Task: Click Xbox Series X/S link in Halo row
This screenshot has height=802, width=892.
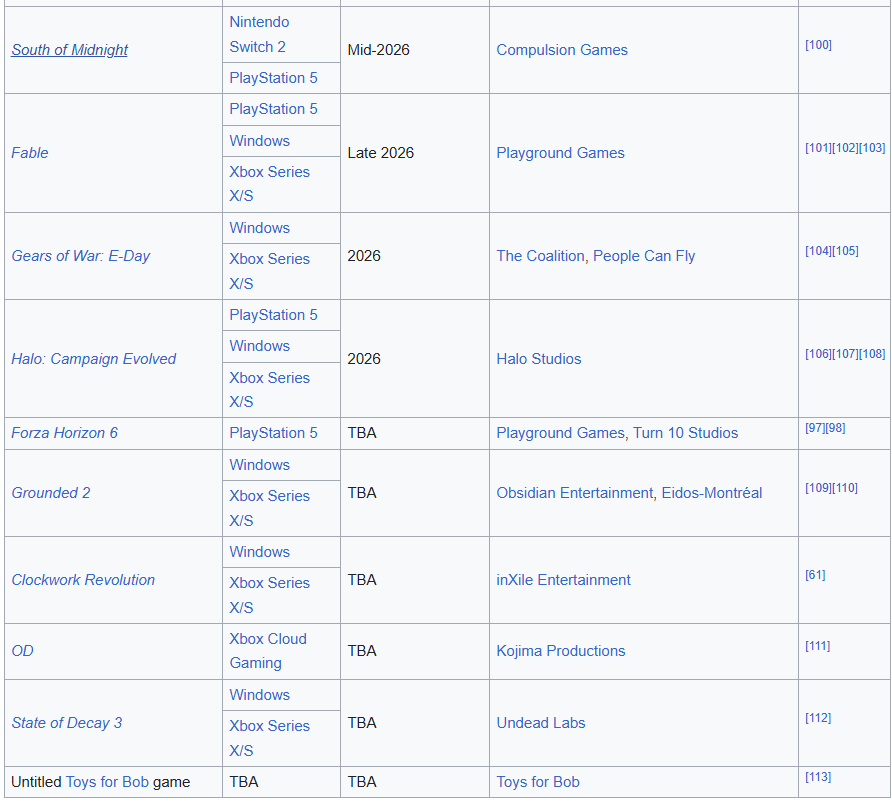Action: (269, 390)
